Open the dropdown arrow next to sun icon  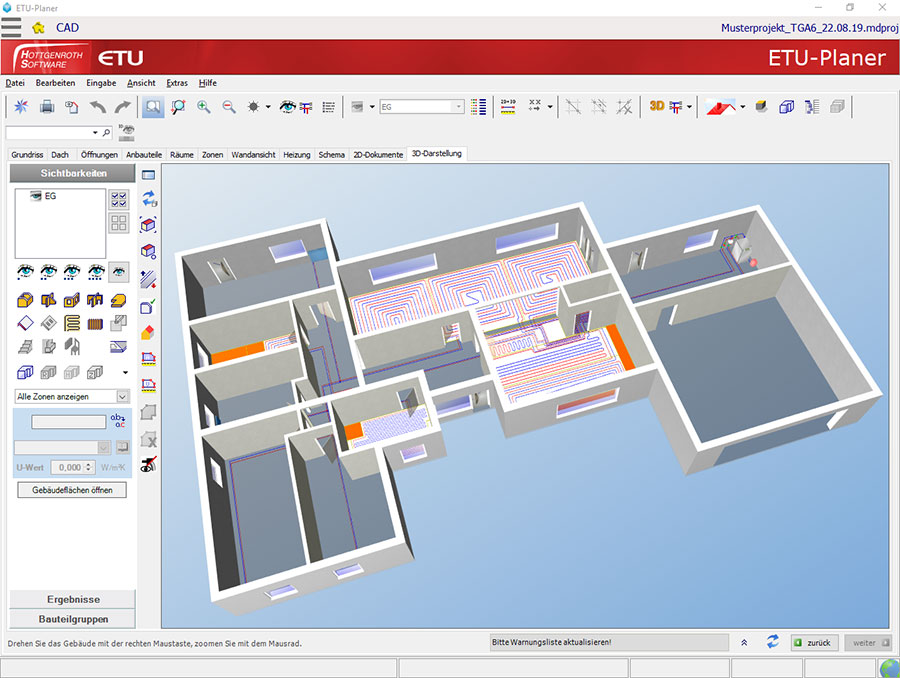coord(267,107)
